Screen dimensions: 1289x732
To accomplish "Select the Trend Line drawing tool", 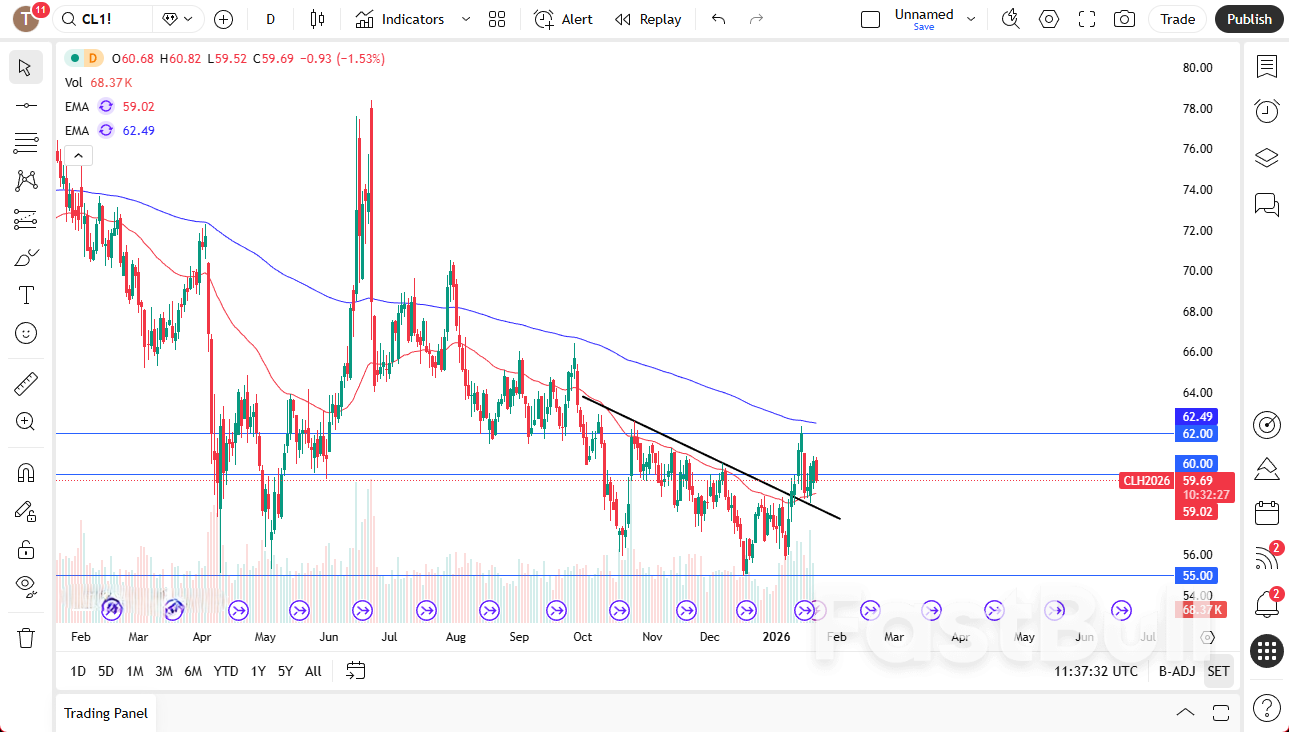I will 26,105.
